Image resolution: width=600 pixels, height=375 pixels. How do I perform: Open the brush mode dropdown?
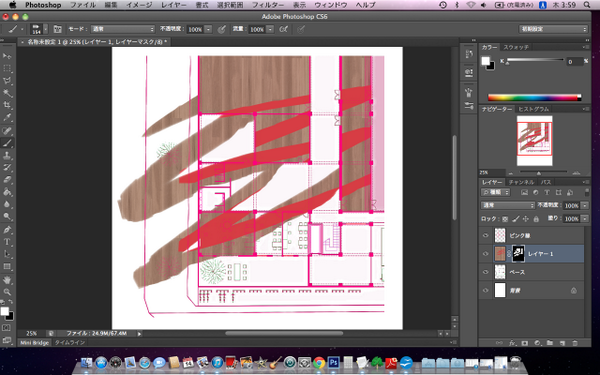pyautogui.click(x=123, y=29)
